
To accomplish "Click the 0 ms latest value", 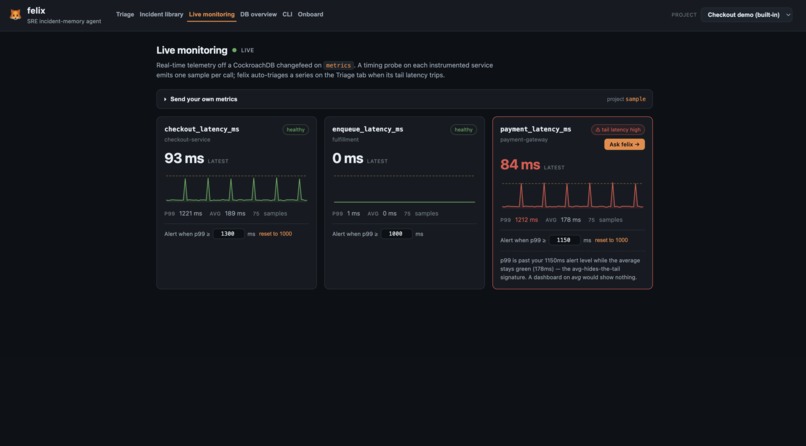I will click(x=348, y=158).
